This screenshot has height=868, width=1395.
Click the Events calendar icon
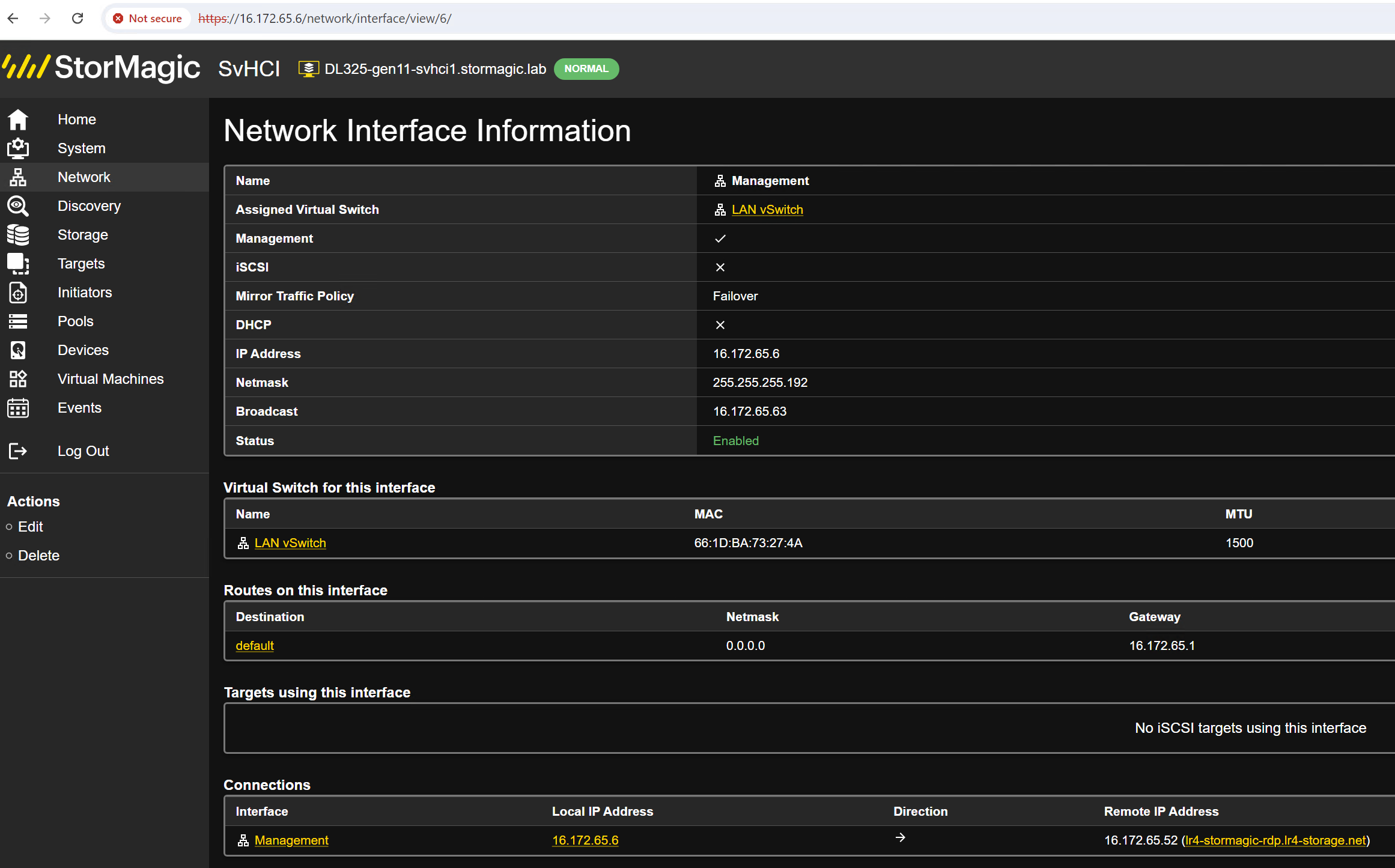point(18,408)
